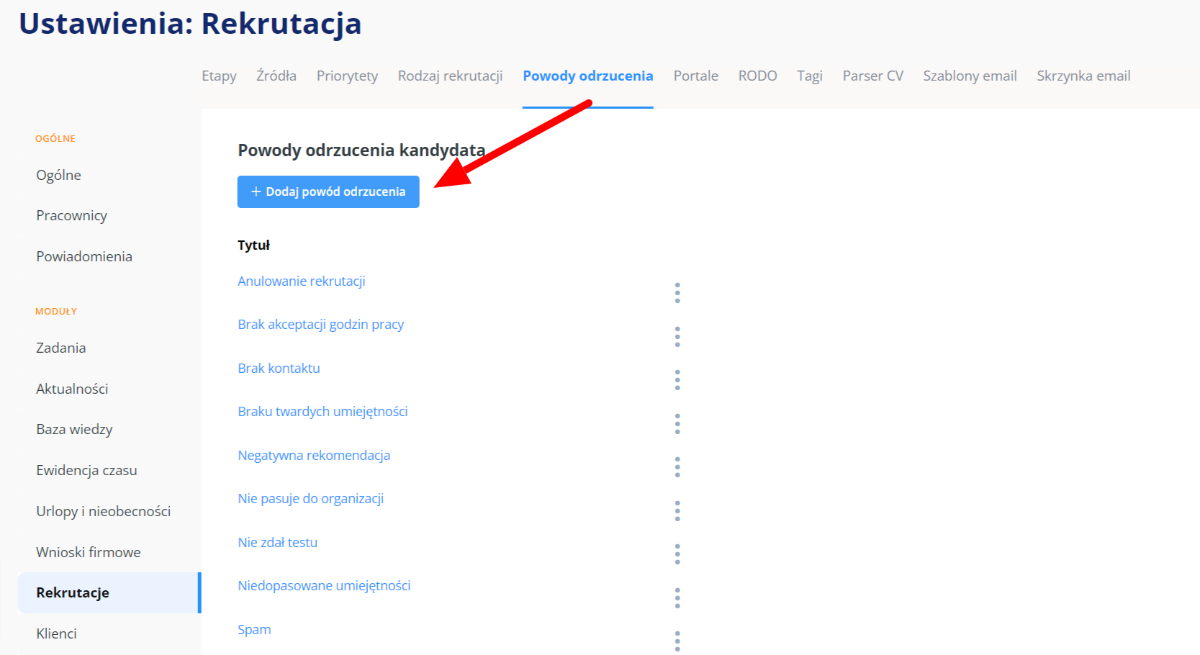
Task: Open the Szablony email tab
Action: 969,76
